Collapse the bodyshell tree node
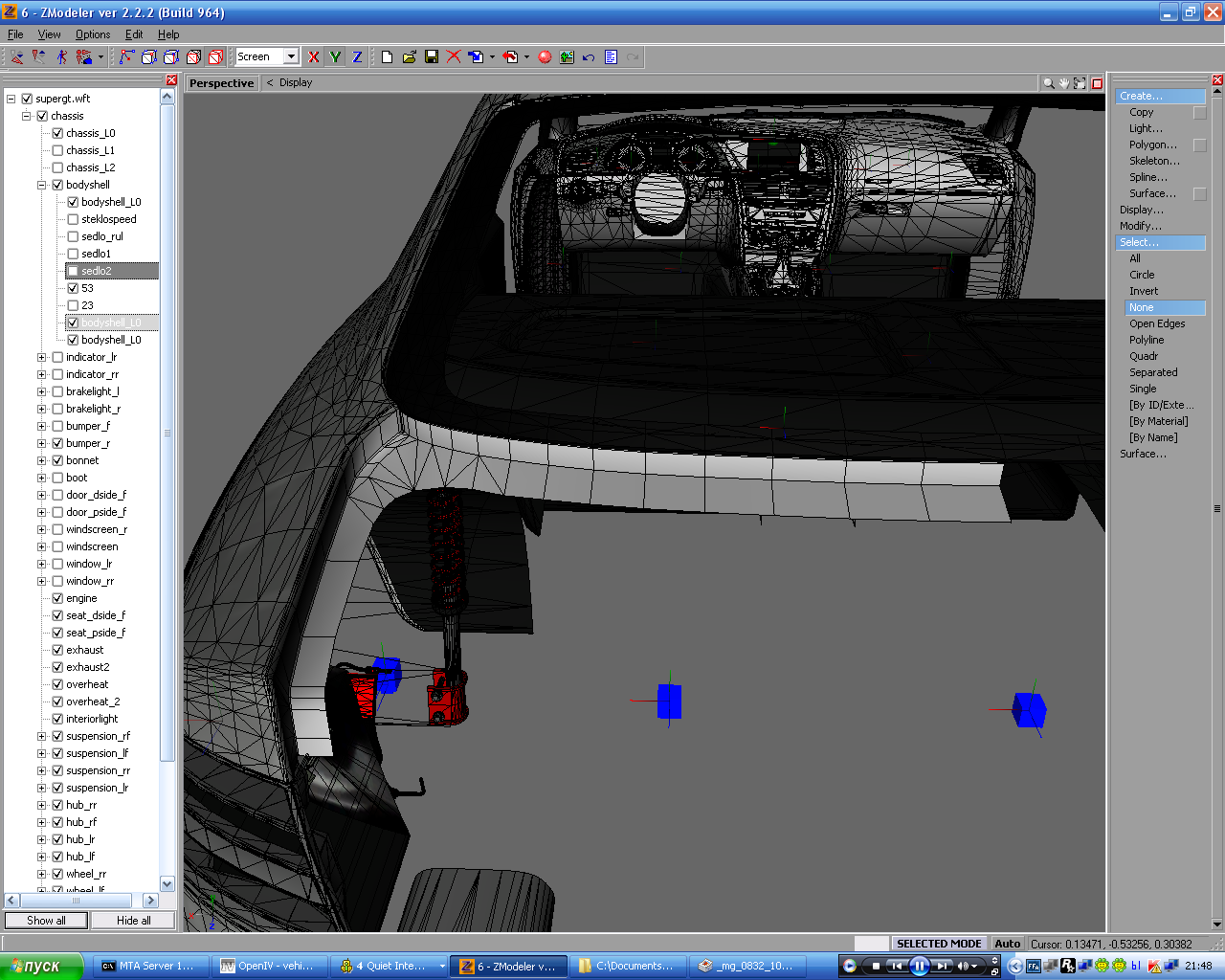Screen dimensions: 1225x980 tap(41, 185)
